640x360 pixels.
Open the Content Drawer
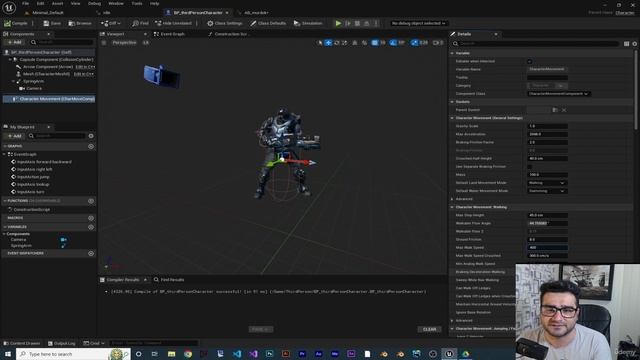point(22,343)
